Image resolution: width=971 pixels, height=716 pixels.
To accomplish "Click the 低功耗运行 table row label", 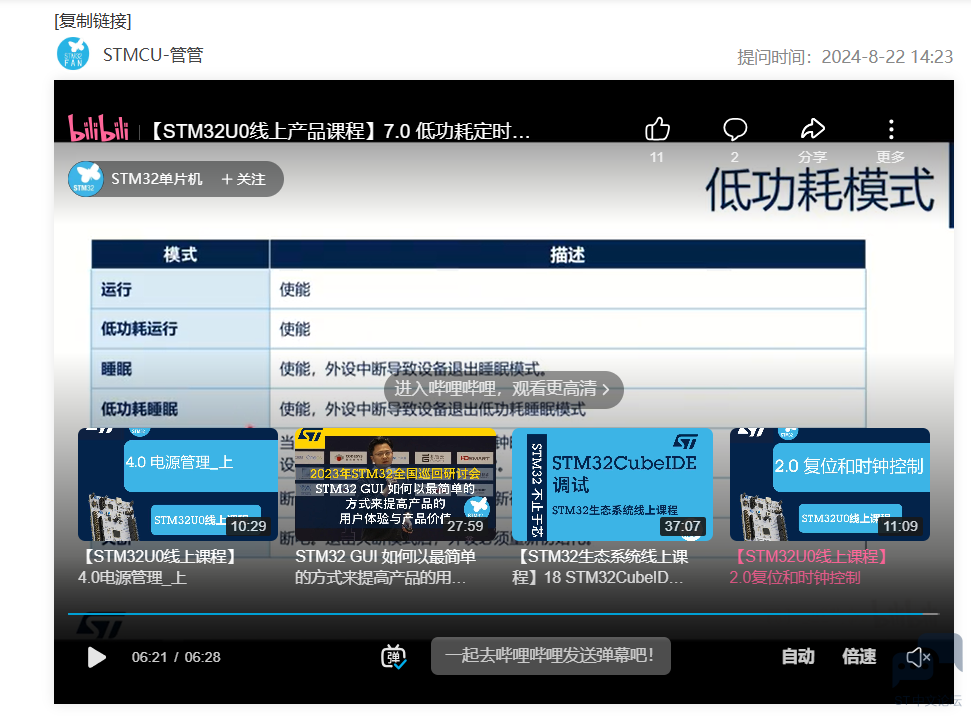I will pos(139,329).
